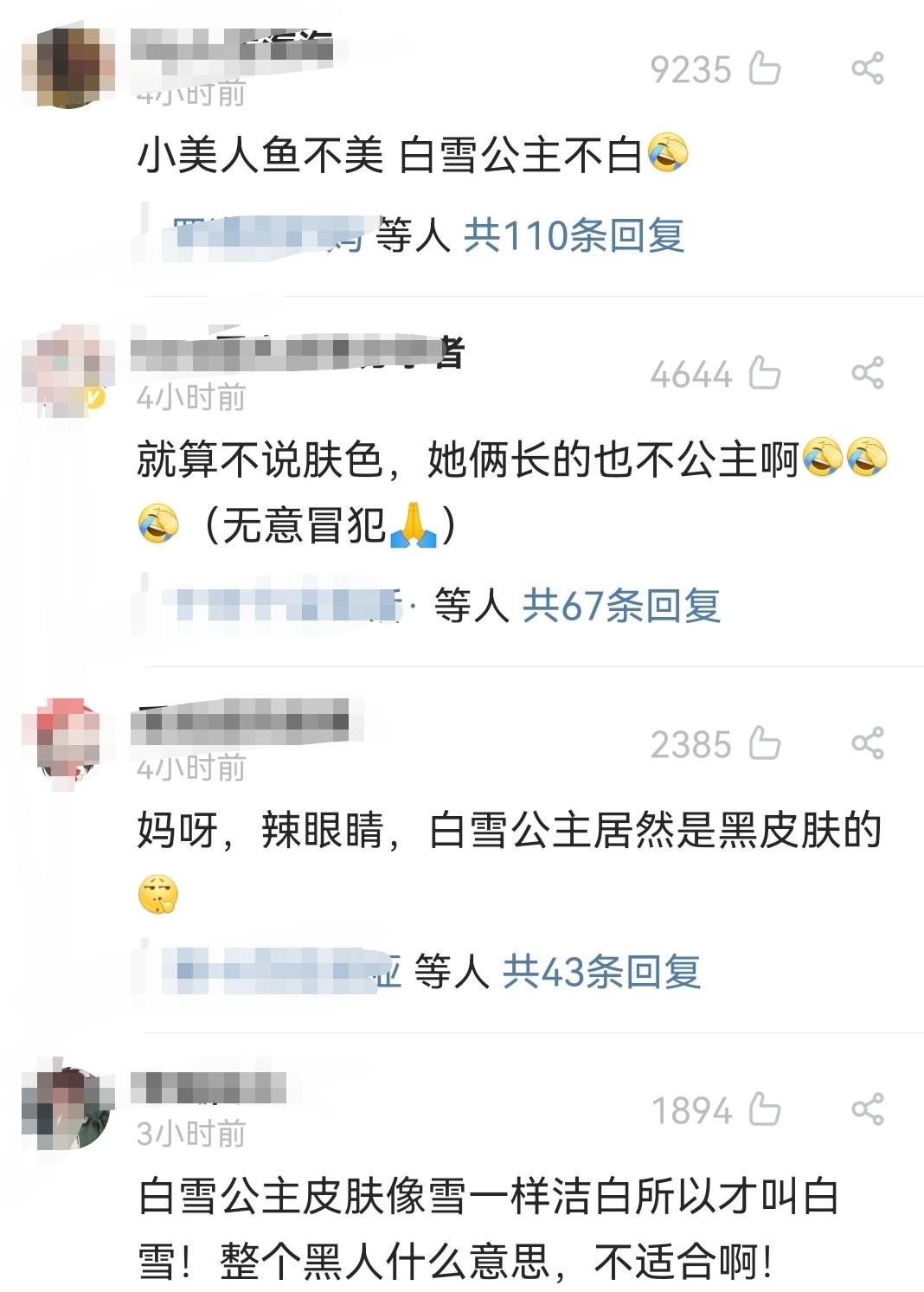The height and width of the screenshot is (1292, 924).
Task: Expand the 共43条回复 reply thread
Action: pos(601,972)
